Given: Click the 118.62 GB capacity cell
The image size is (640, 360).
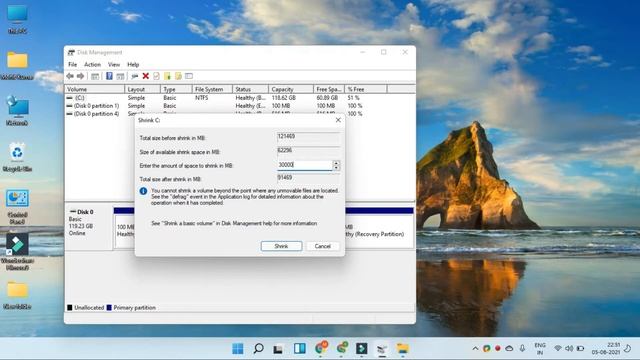Looking at the screenshot, I should click(284, 98).
